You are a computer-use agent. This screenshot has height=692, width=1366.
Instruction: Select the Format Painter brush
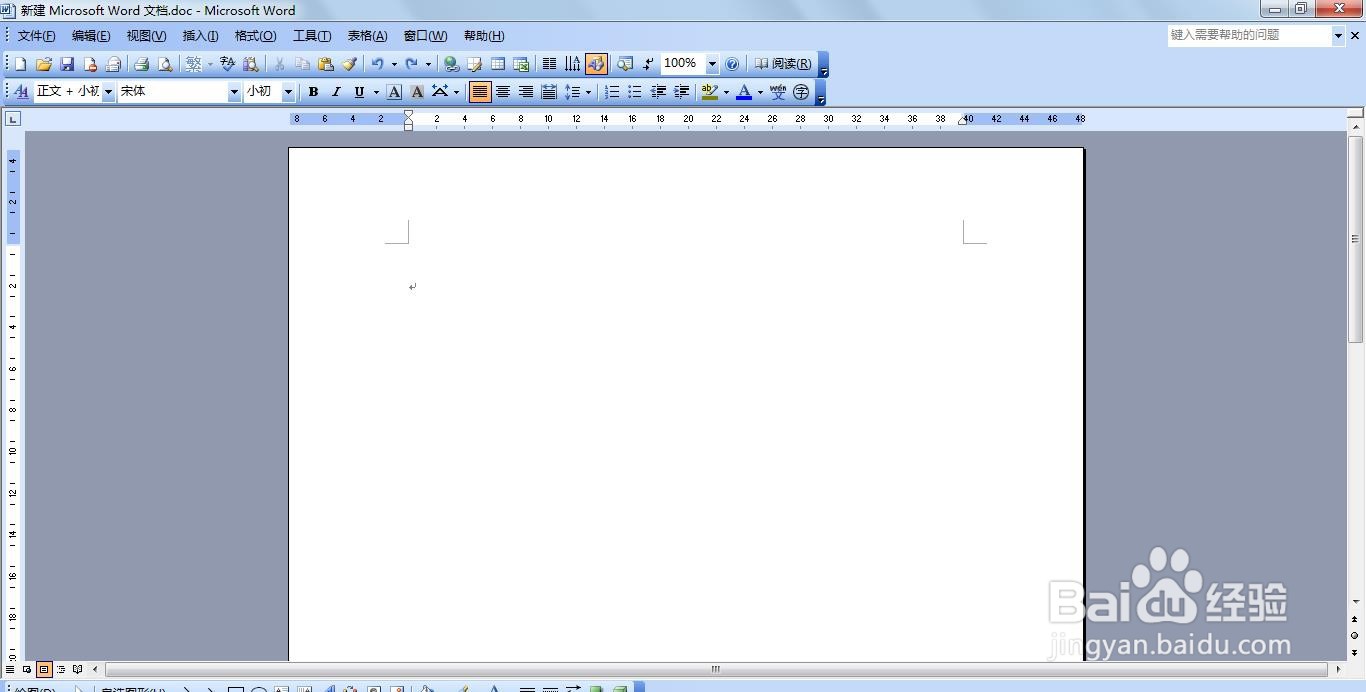pyautogui.click(x=349, y=64)
